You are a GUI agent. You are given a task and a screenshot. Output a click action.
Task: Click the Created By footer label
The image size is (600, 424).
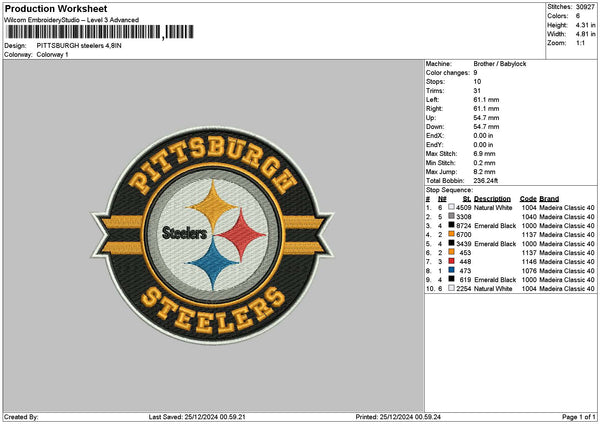point(21,417)
